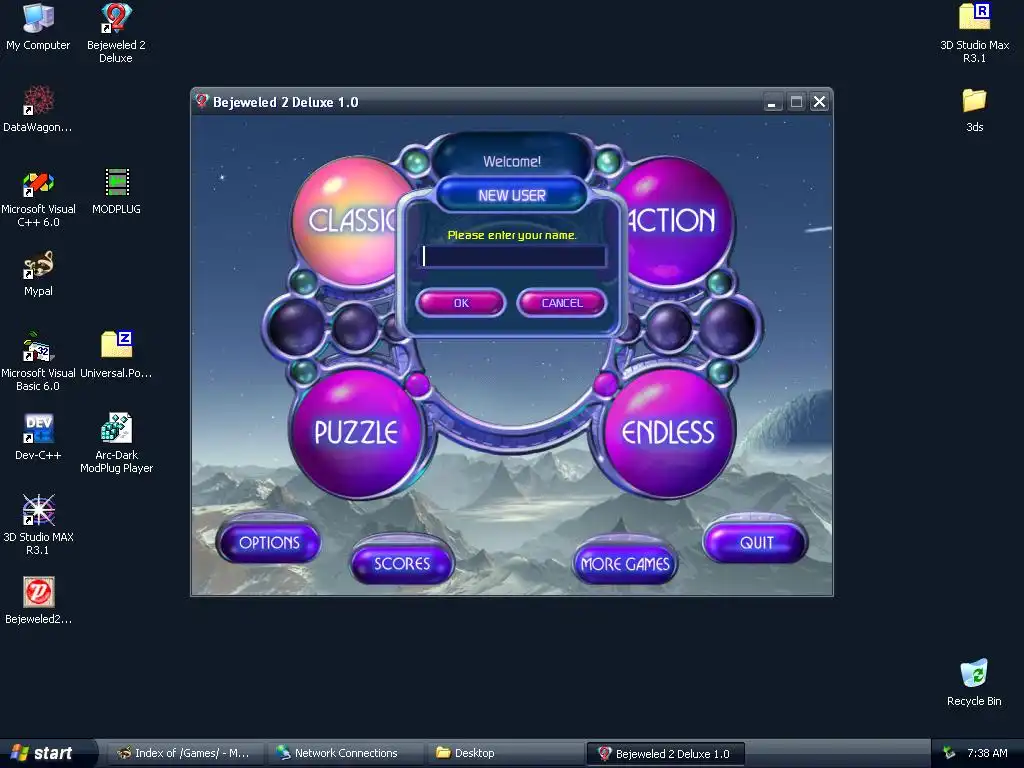Switch to Network Connections taskbar item
The height and width of the screenshot is (768, 1024).
click(x=346, y=753)
